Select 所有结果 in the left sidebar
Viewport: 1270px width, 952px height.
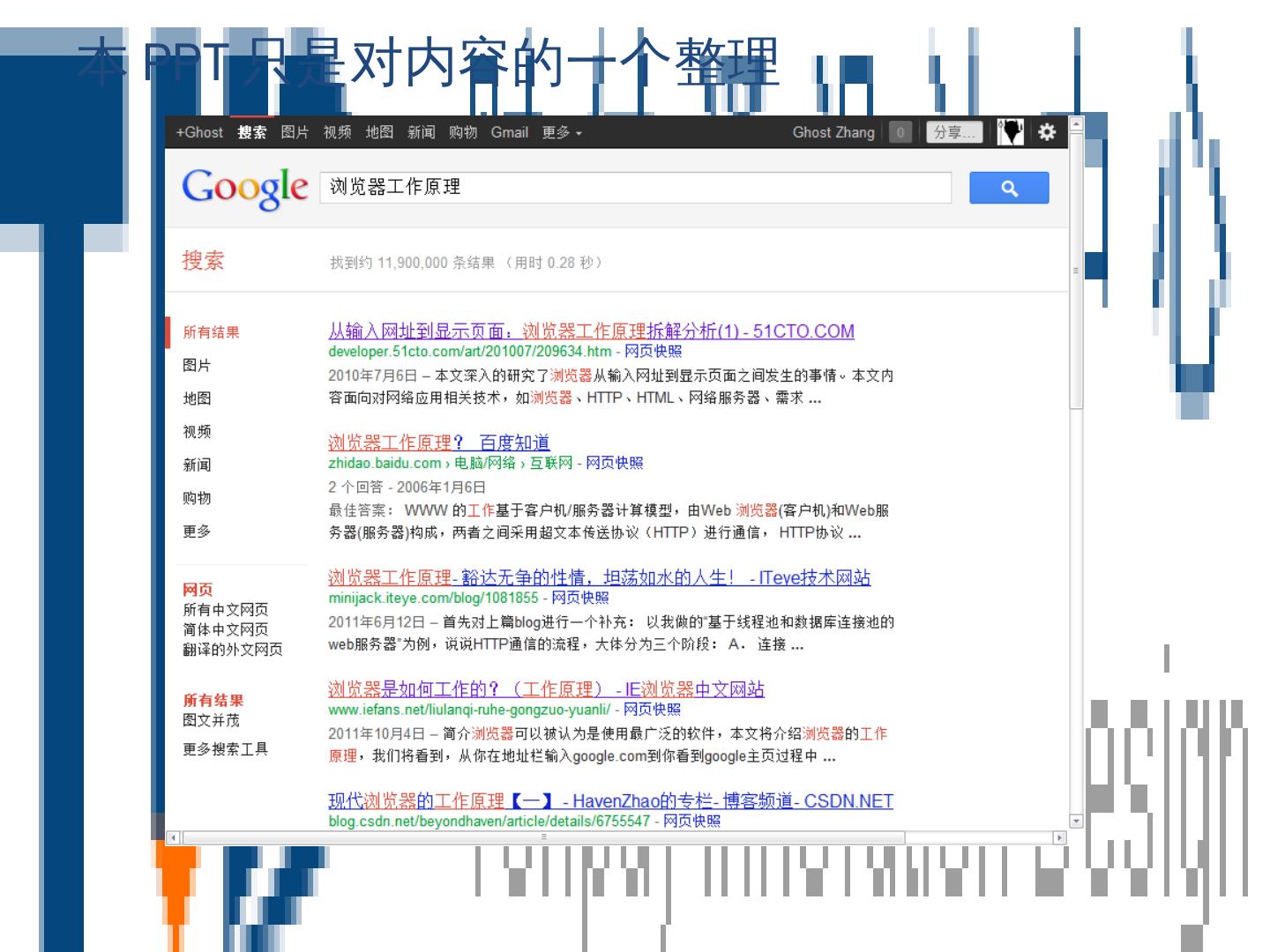pyautogui.click(x=212, y=332)
